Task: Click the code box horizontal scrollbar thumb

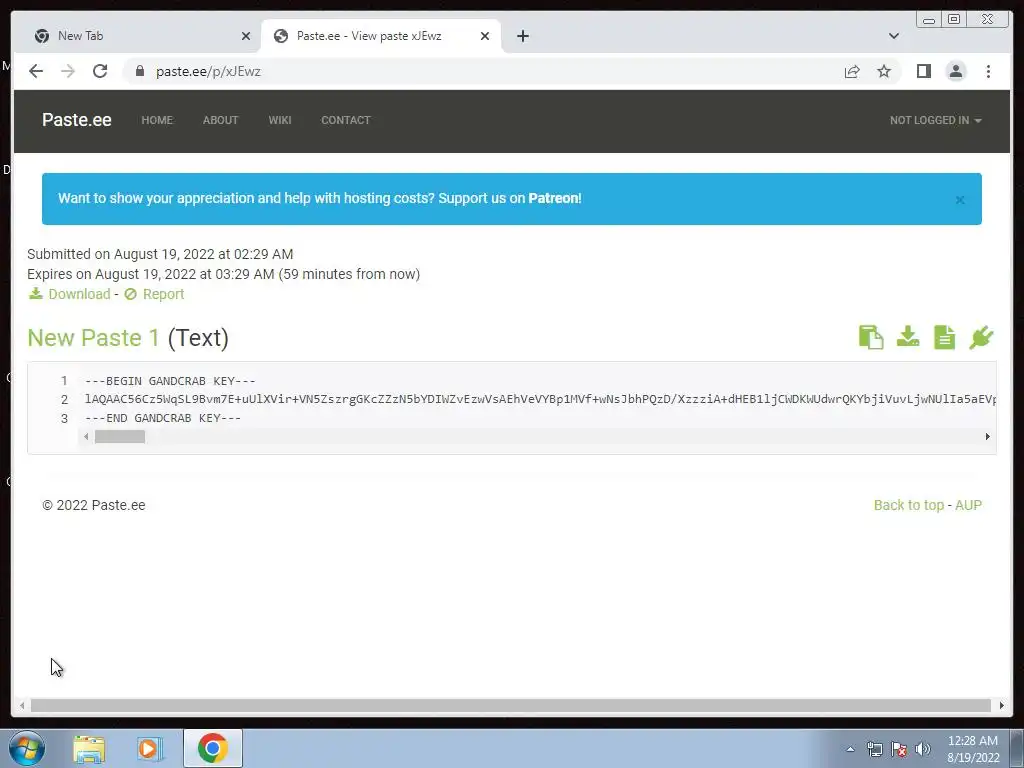Action: coord(120,436)
